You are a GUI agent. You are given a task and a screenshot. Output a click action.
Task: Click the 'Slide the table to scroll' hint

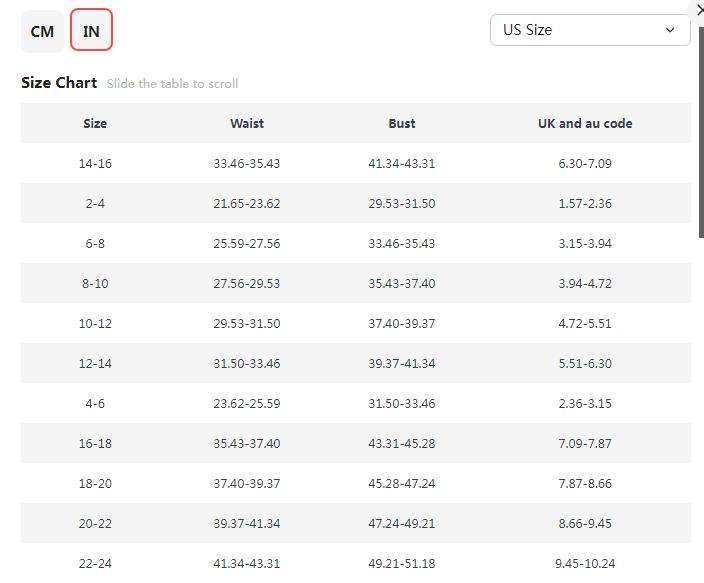172,84
